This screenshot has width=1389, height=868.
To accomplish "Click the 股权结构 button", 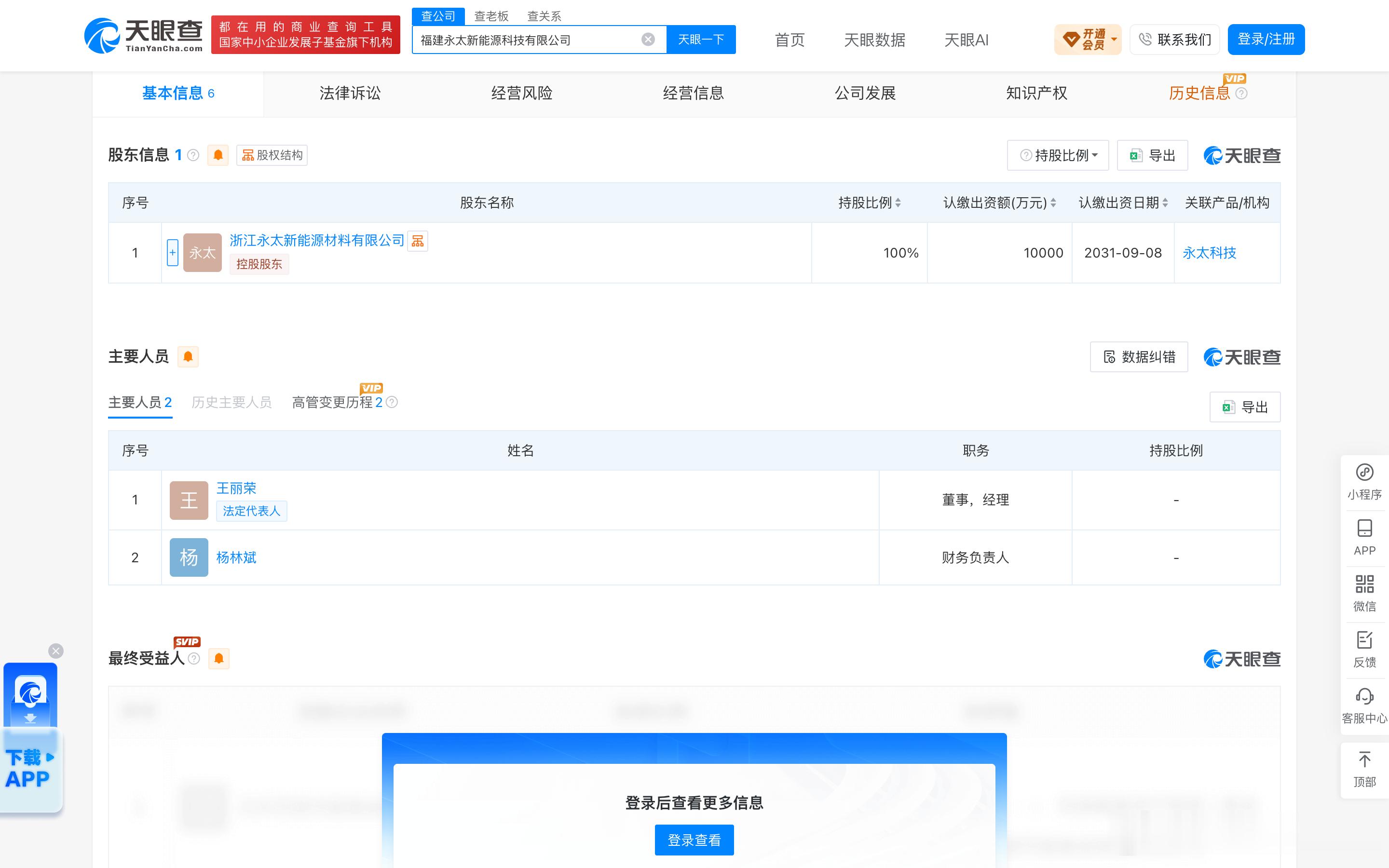I will (x=272, y=155).
